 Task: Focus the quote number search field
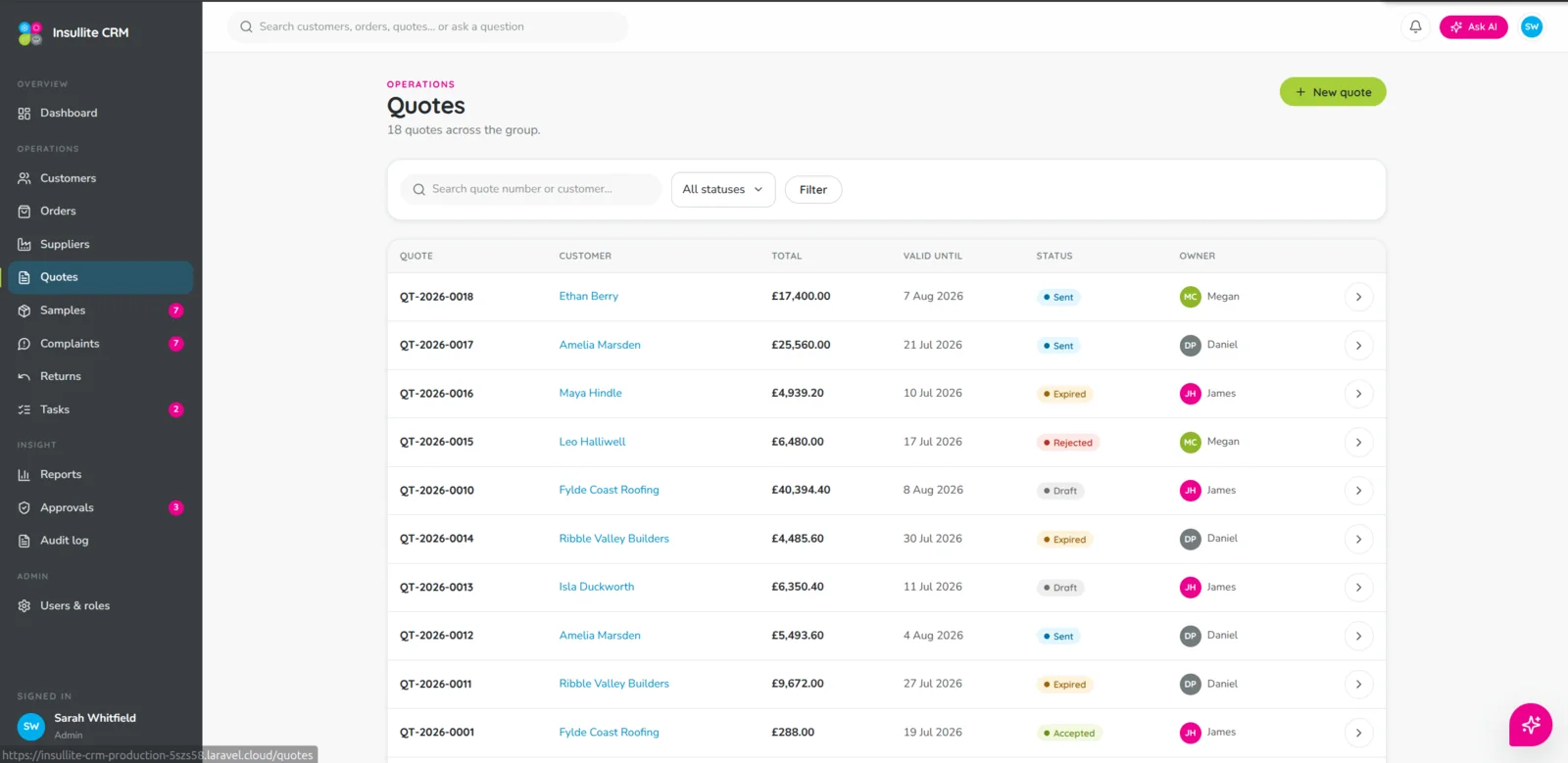coord(530,190)
